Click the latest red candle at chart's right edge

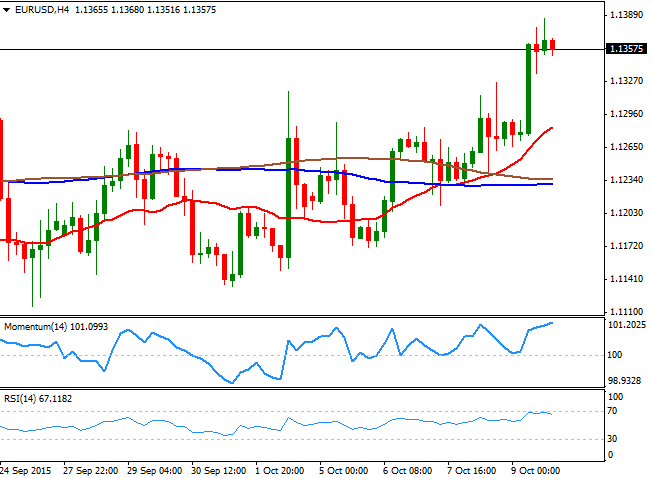553,44
